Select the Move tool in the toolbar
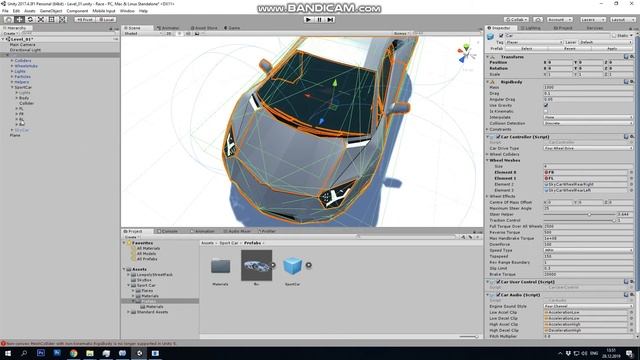 [x=19, y=19]
